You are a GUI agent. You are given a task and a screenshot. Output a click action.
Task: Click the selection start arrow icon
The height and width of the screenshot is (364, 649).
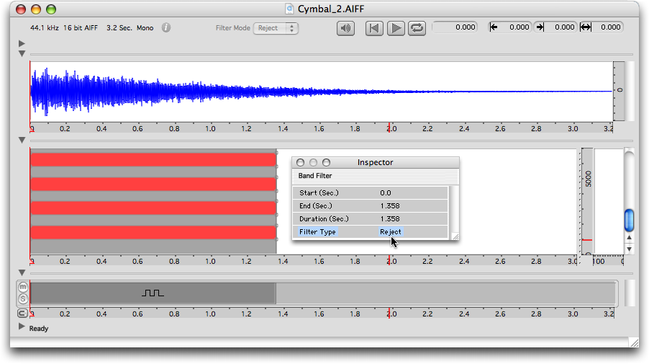pos(493,27)
